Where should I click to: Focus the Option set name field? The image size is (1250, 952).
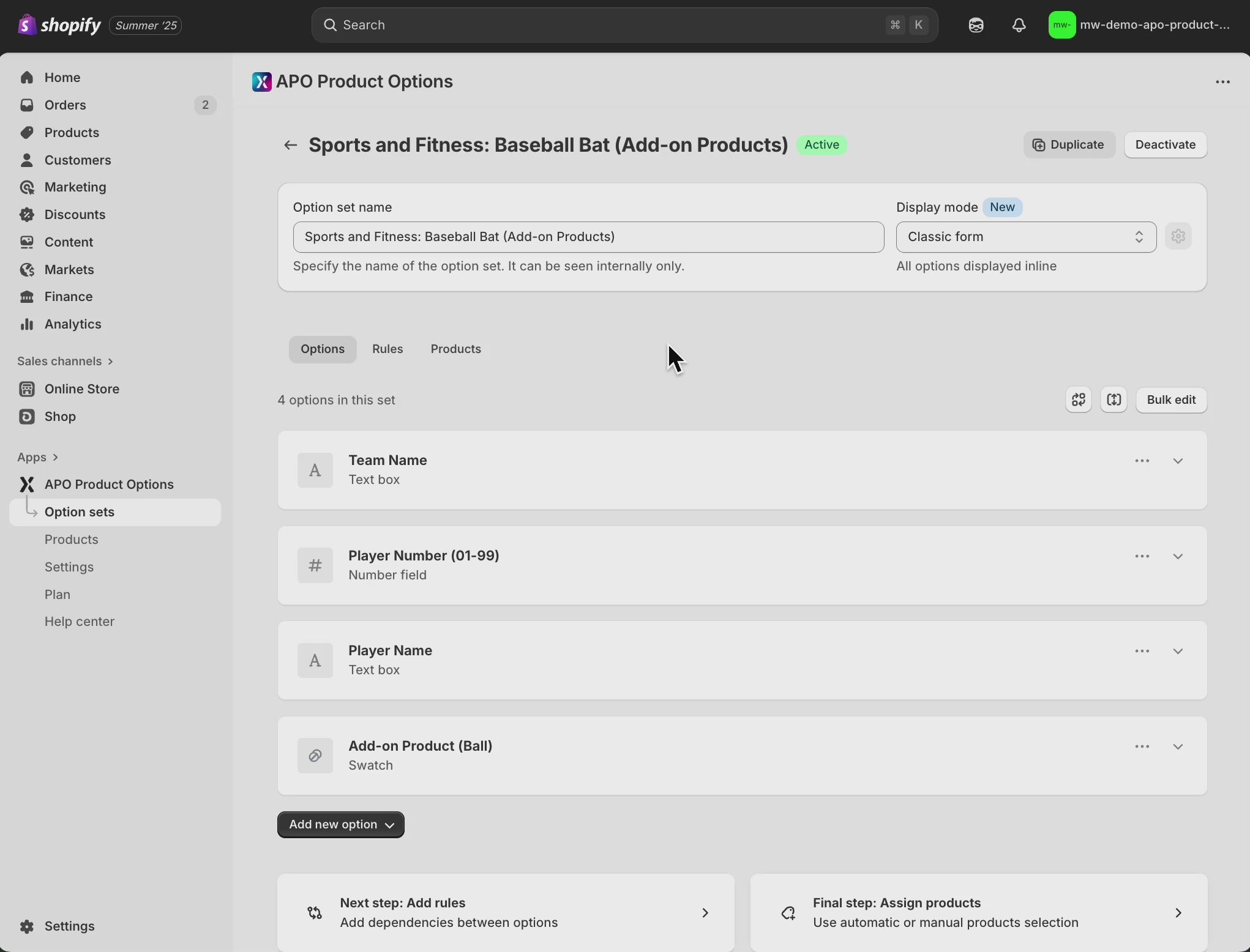588,237
